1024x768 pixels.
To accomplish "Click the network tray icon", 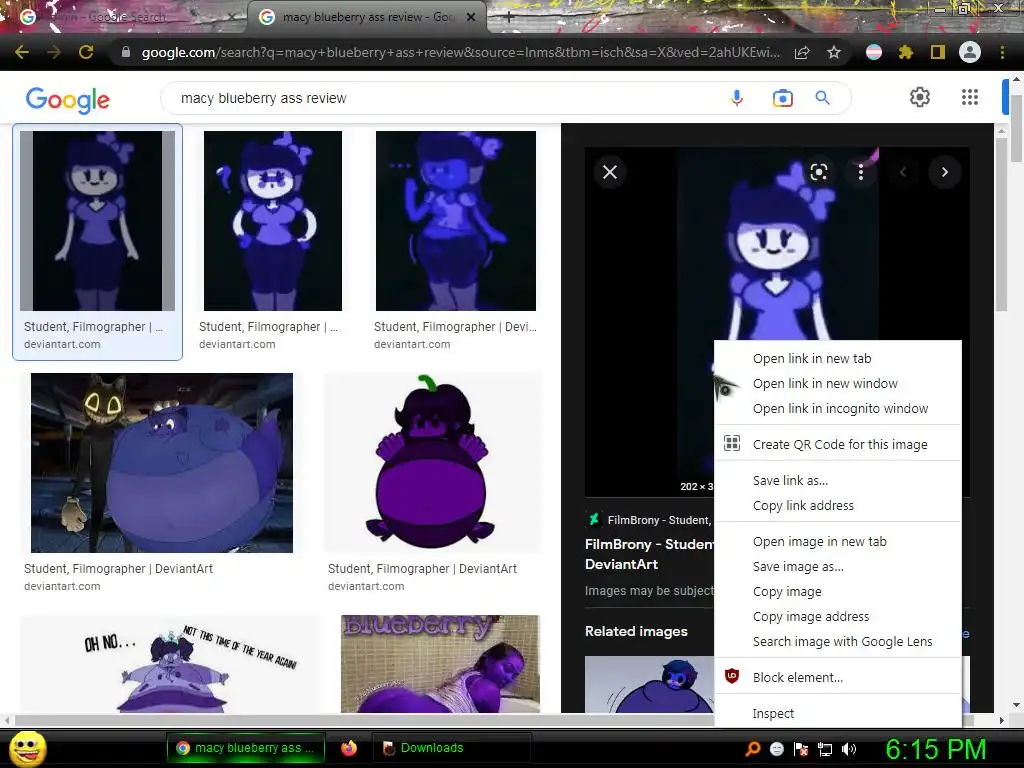I will tap(825, 749).
